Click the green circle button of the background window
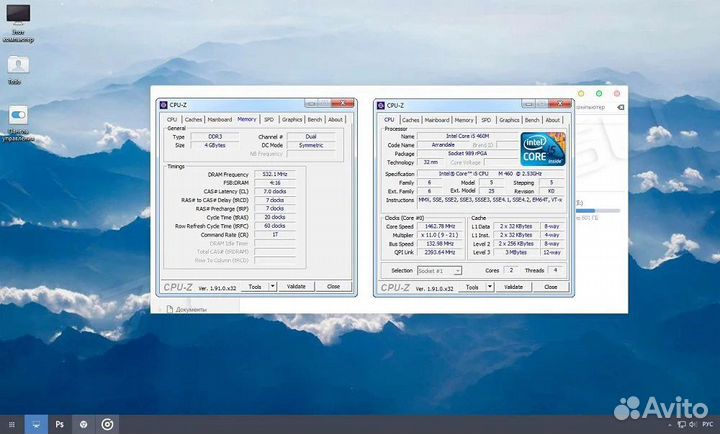The height and width of the screenshot is (434, 720). pyautogui.click(x=599, y=94)
